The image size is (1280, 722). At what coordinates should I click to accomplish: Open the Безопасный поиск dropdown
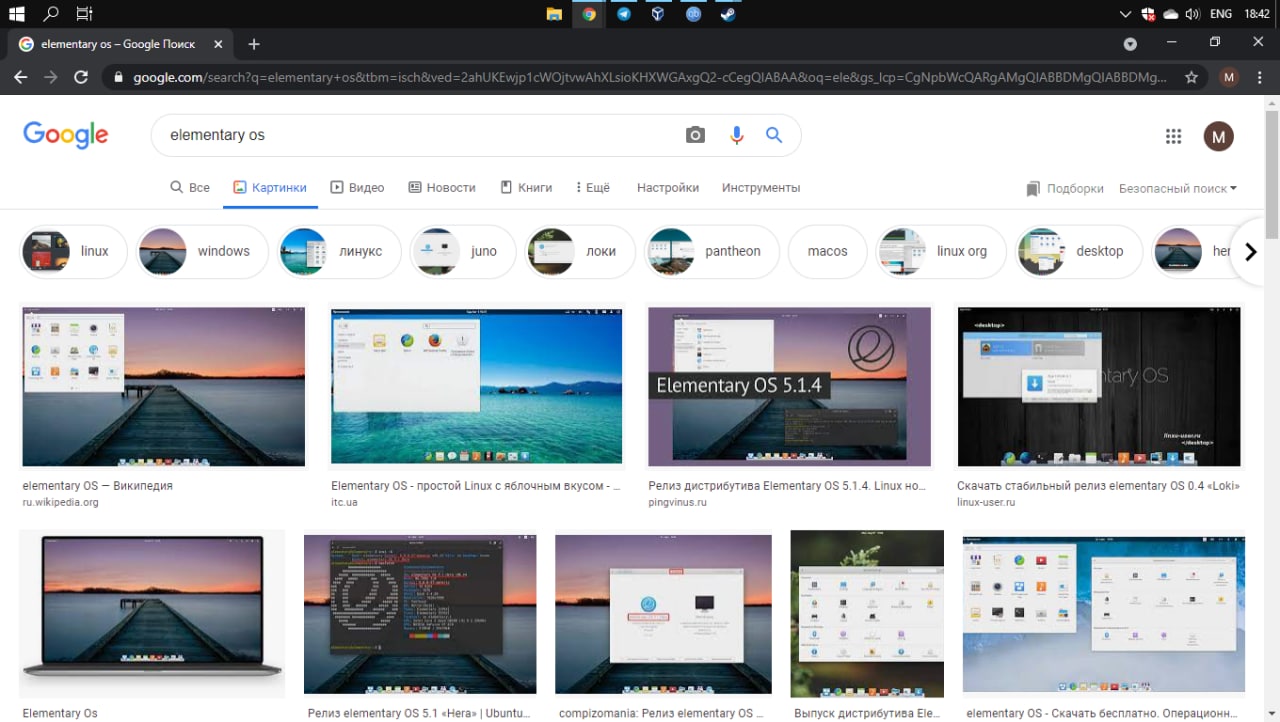[1177, 188]
